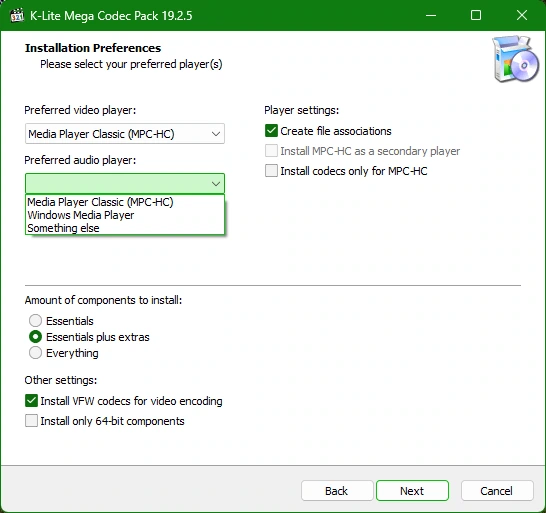Cancel the installation
The image size is (546, 513).
click(497, 491)
